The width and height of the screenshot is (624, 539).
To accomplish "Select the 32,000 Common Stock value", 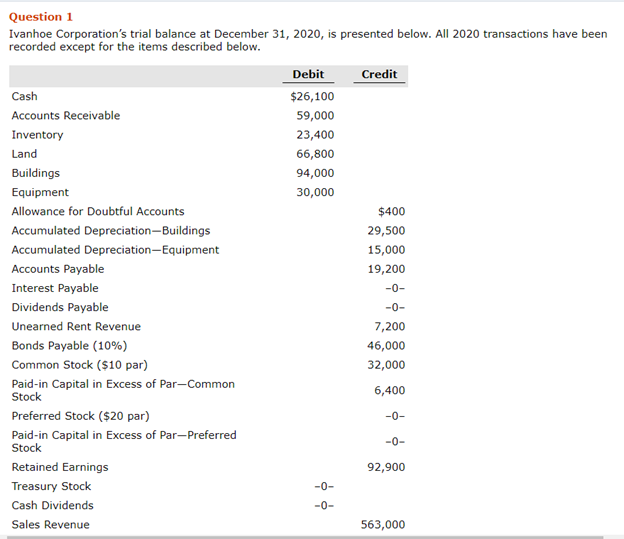I will (x=386, y=365).
